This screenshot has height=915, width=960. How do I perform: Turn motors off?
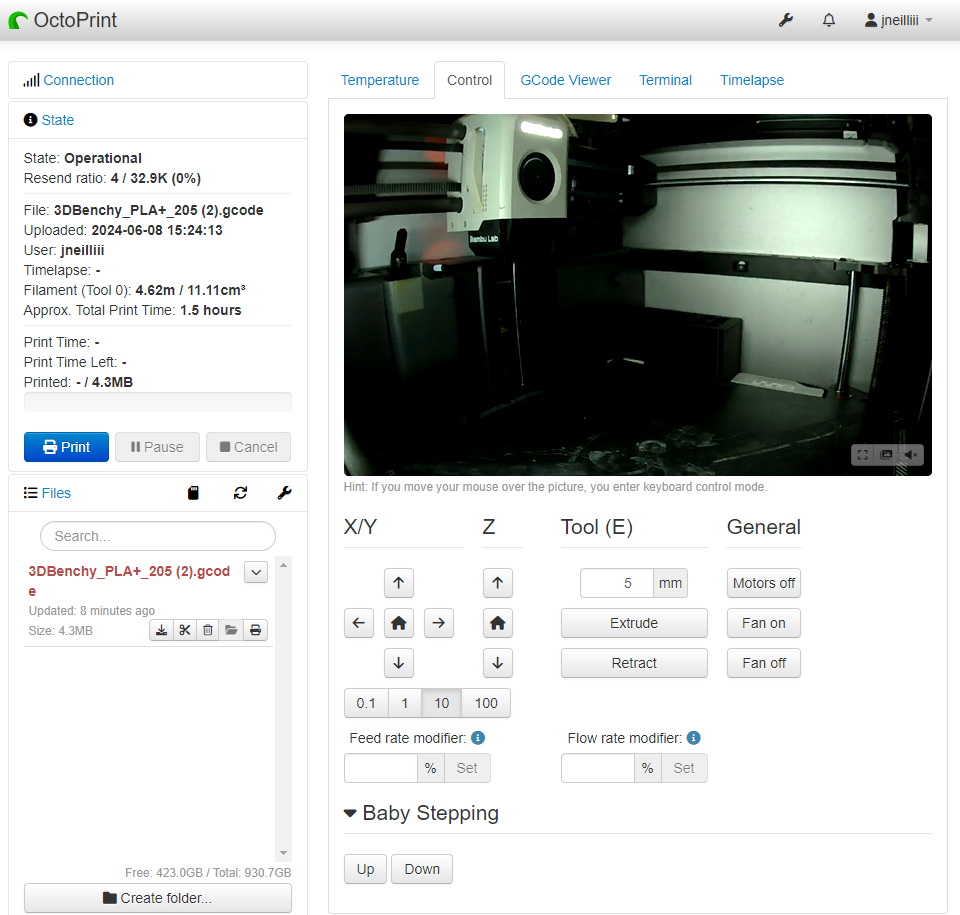[764, 583]
